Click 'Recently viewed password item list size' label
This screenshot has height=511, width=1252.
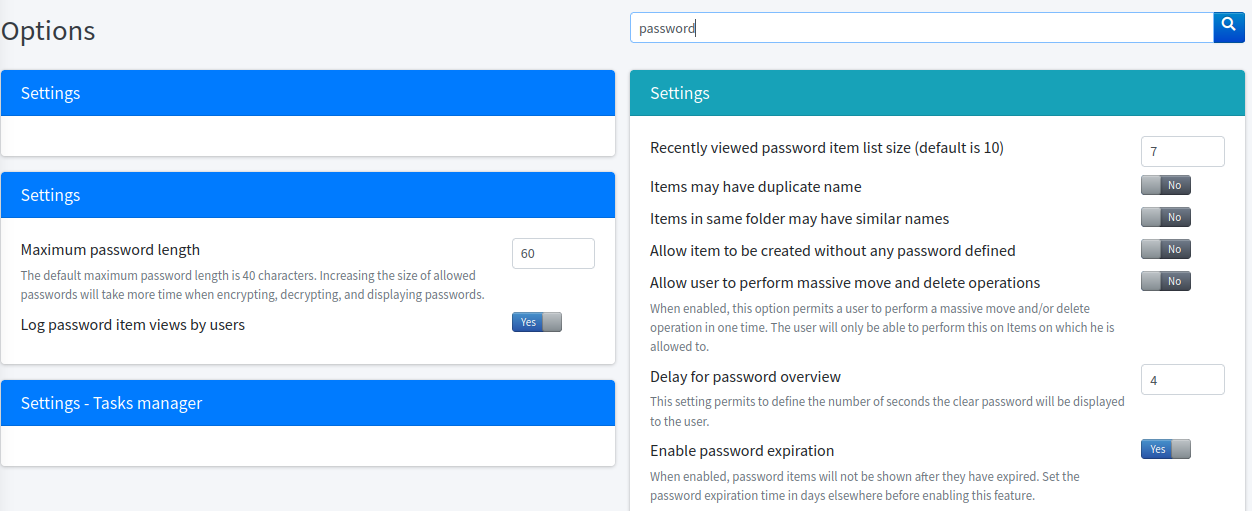[x=827, y=148]
